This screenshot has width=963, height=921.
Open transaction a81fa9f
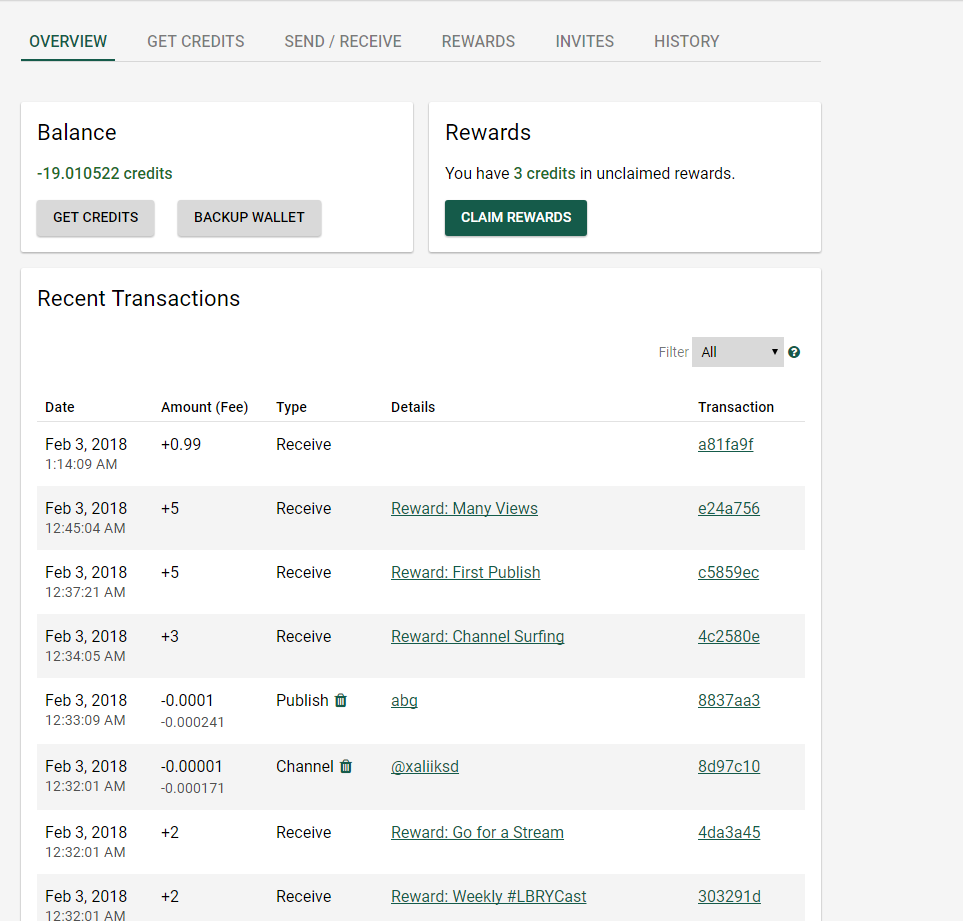(725, 444)
